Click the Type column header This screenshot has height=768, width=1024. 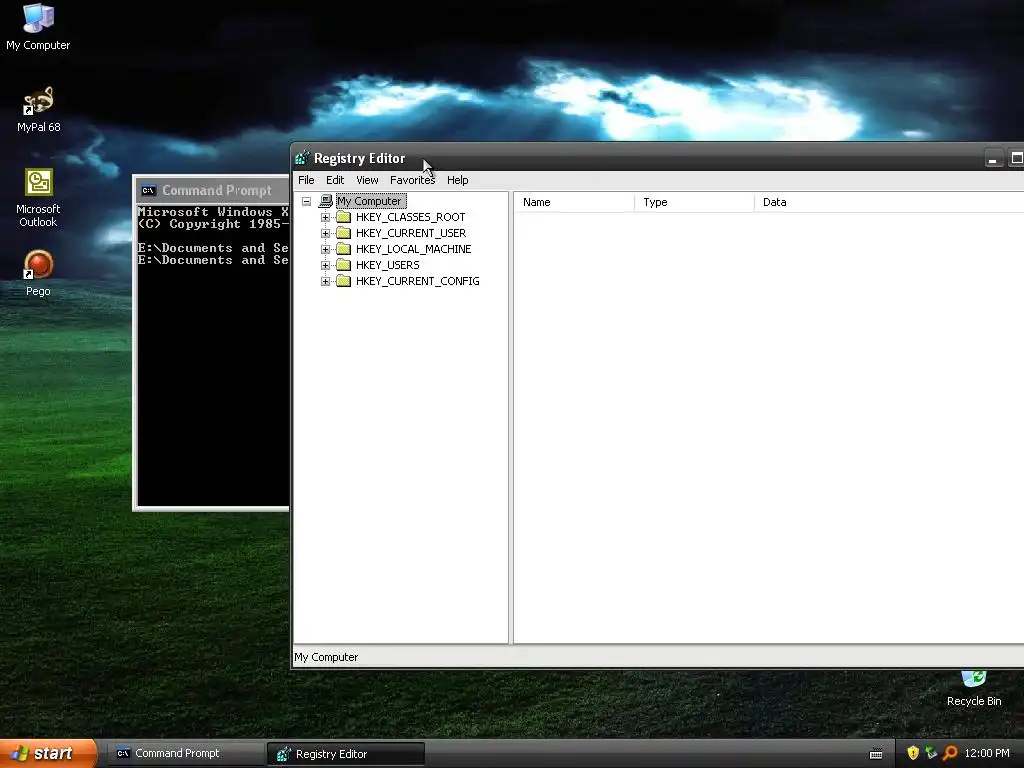click(x=694, y=202)
